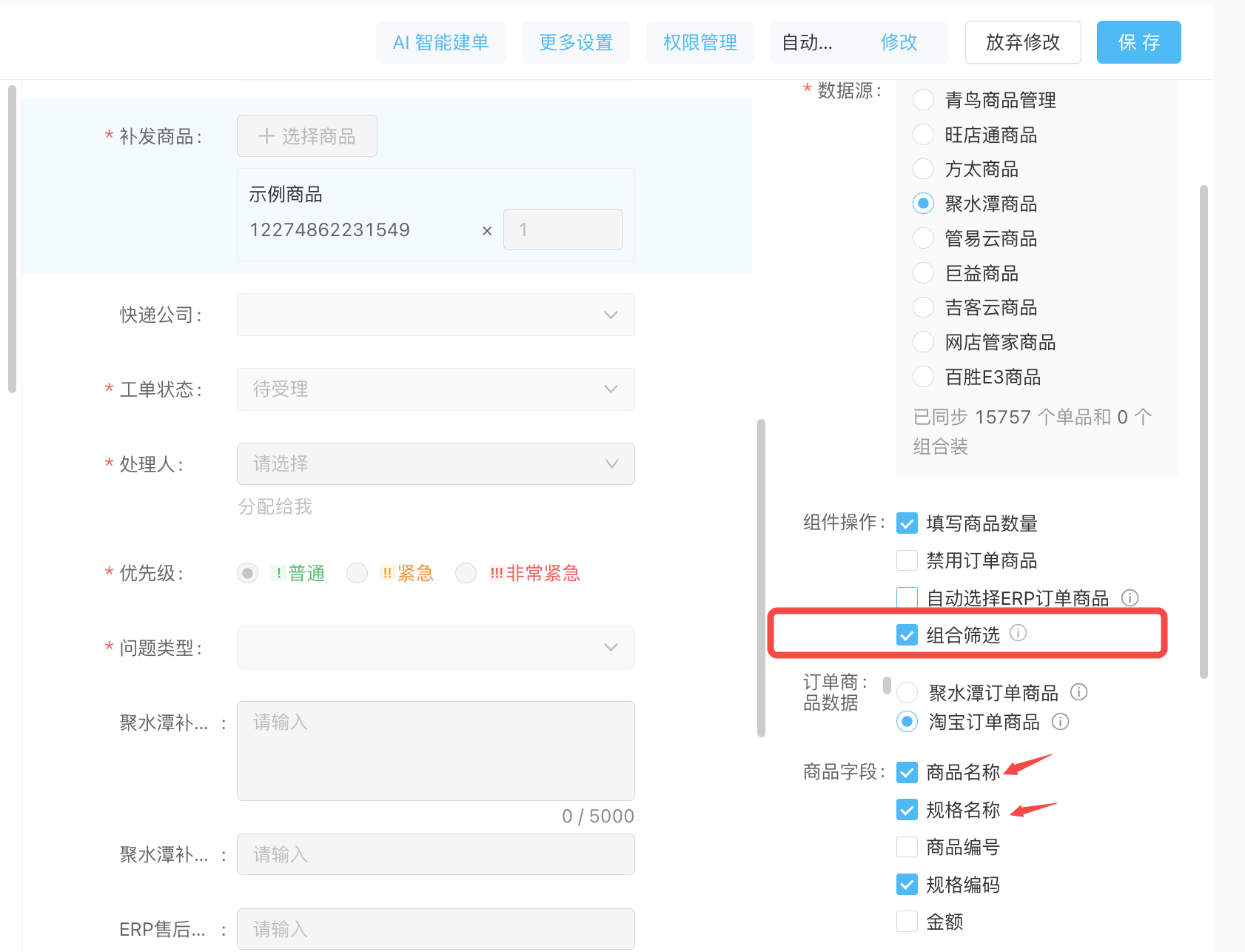This screenshot has height=952, width=1245.
Task: Select 网店管家商品 radio option
Action: (923, 342)
